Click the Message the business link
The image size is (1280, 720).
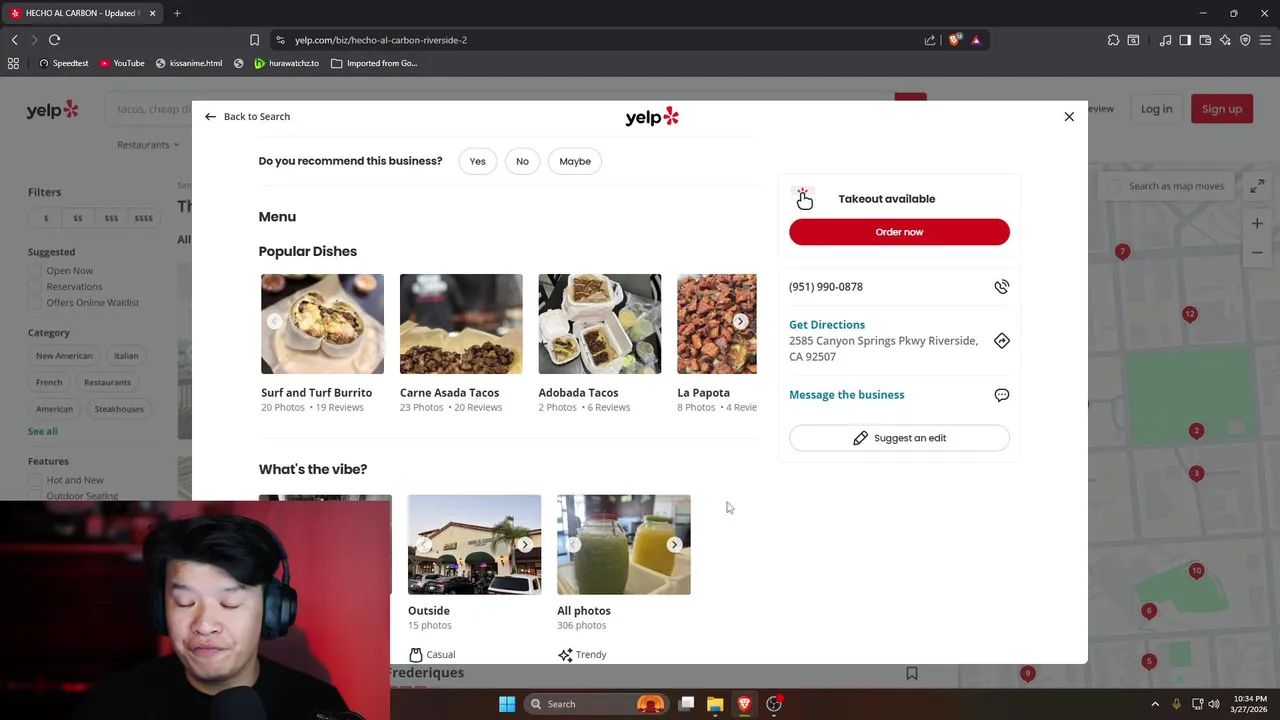point(847,395)
